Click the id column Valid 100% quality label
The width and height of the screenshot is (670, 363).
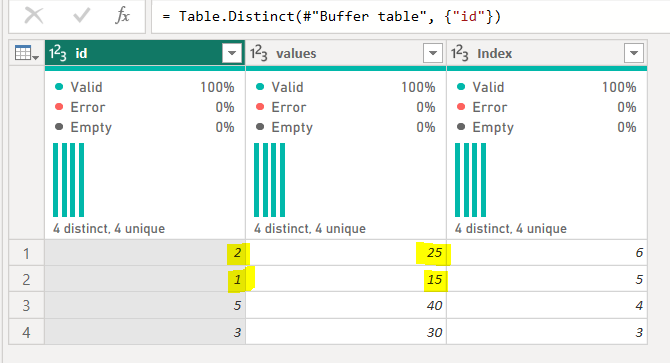[x=144, y=87]
